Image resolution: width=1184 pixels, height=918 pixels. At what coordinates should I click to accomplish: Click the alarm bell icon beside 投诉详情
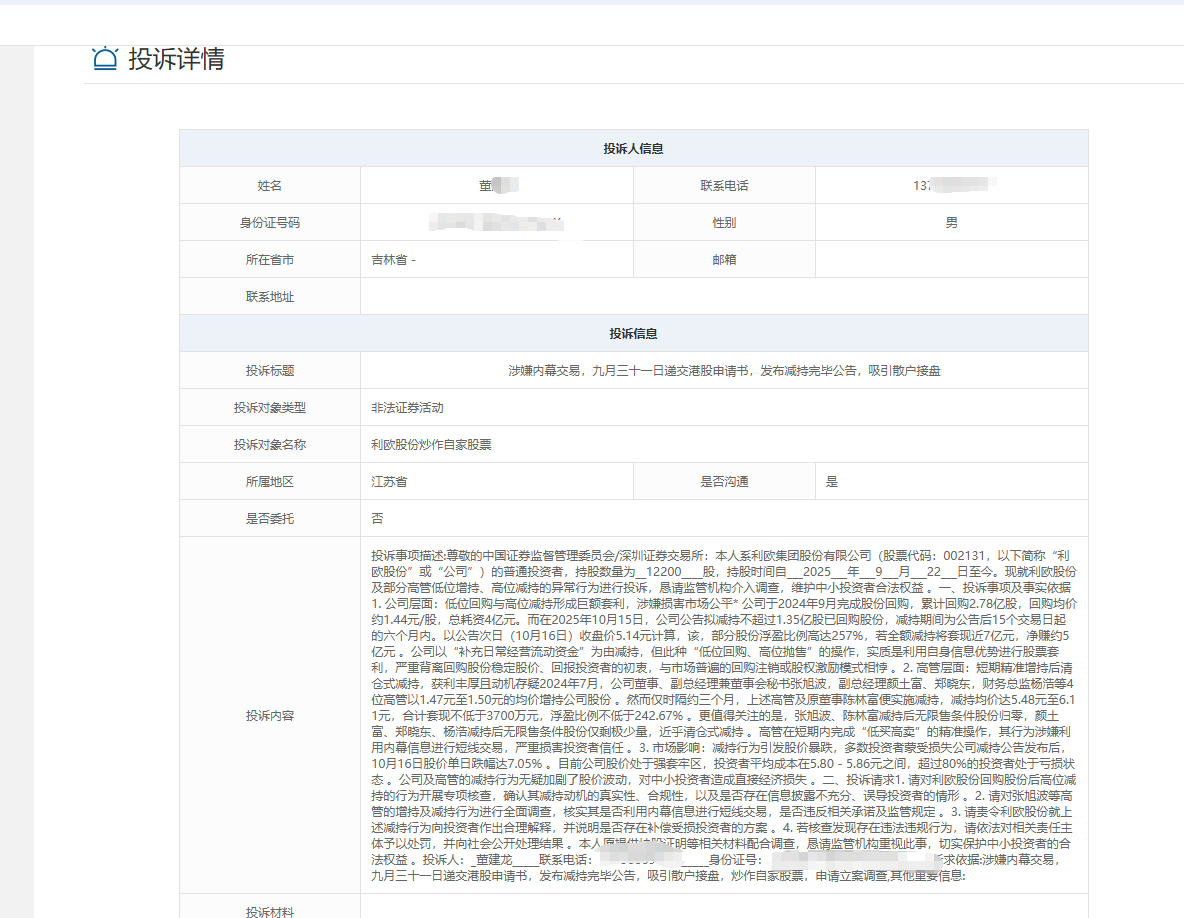[105, 58]
